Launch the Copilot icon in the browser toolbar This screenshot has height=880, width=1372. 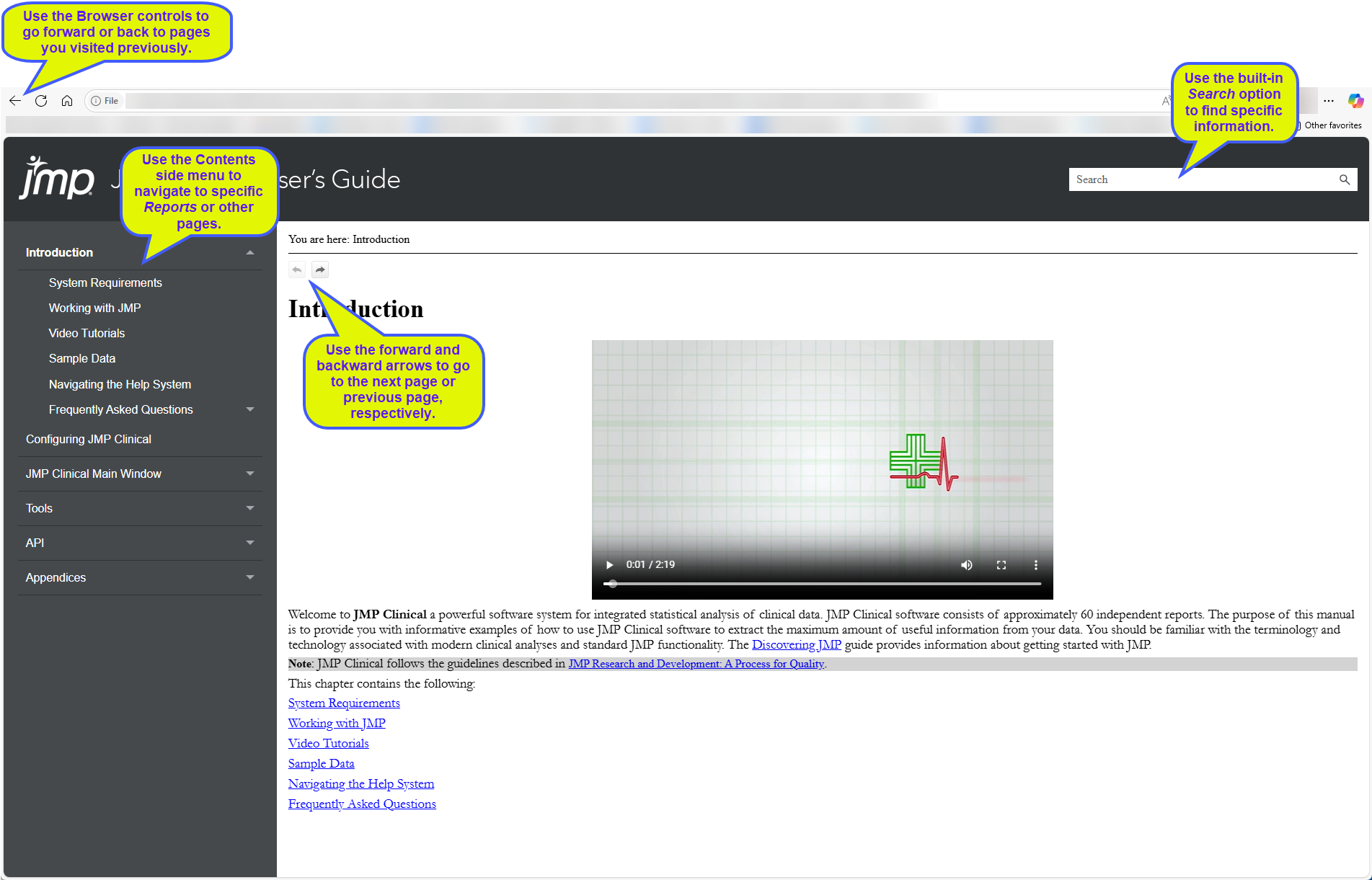(x=1355, y=101)
